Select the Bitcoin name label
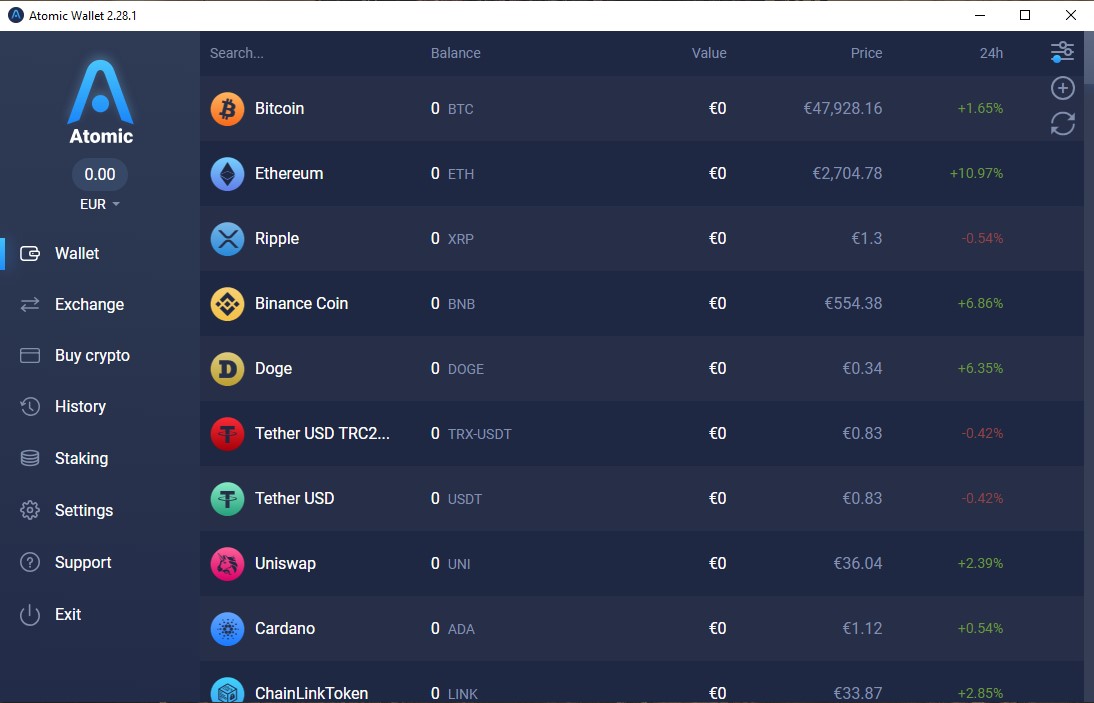 pyautogui.click(x=279, y=109)
